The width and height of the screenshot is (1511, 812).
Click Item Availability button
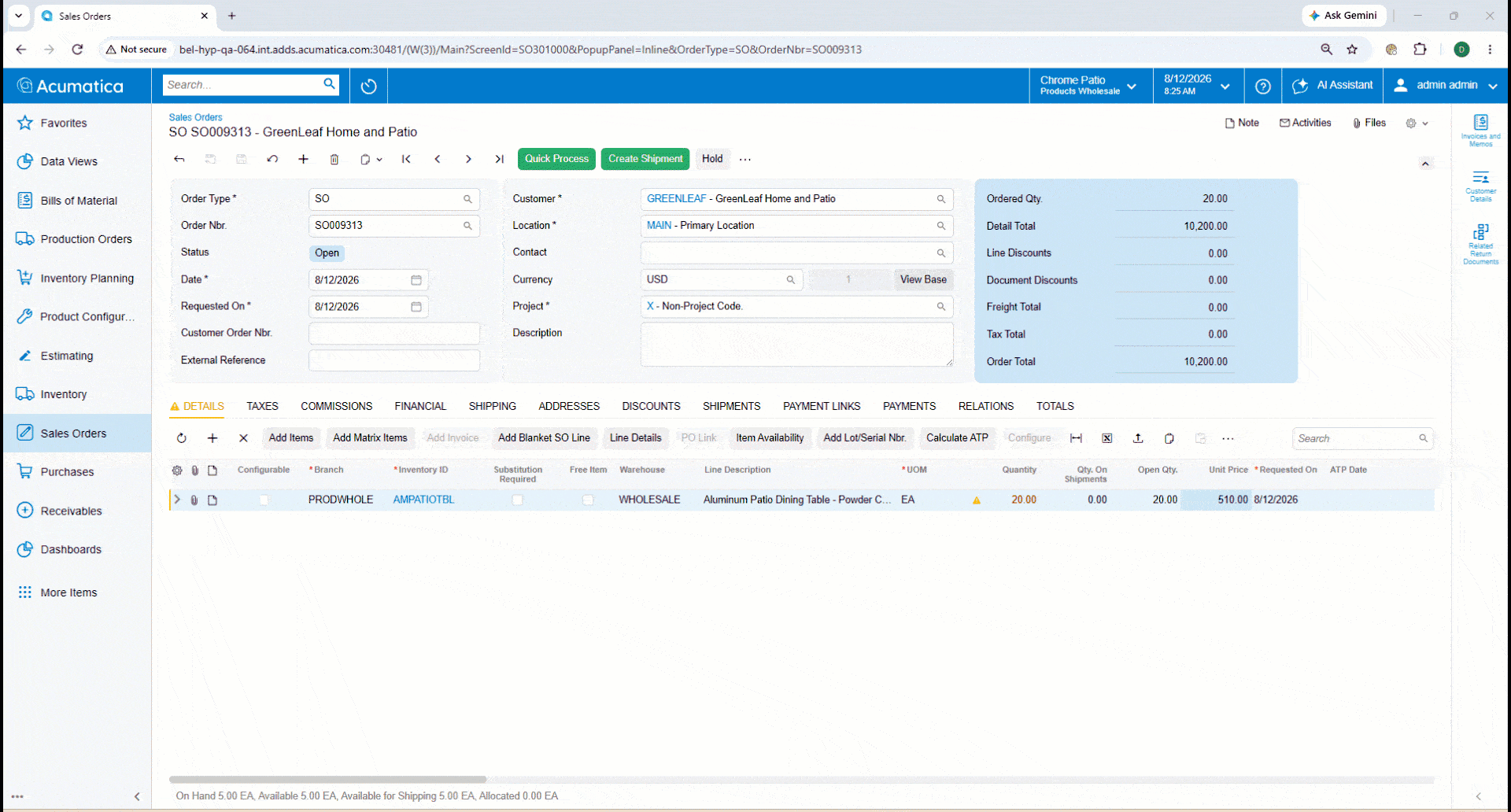770,438
